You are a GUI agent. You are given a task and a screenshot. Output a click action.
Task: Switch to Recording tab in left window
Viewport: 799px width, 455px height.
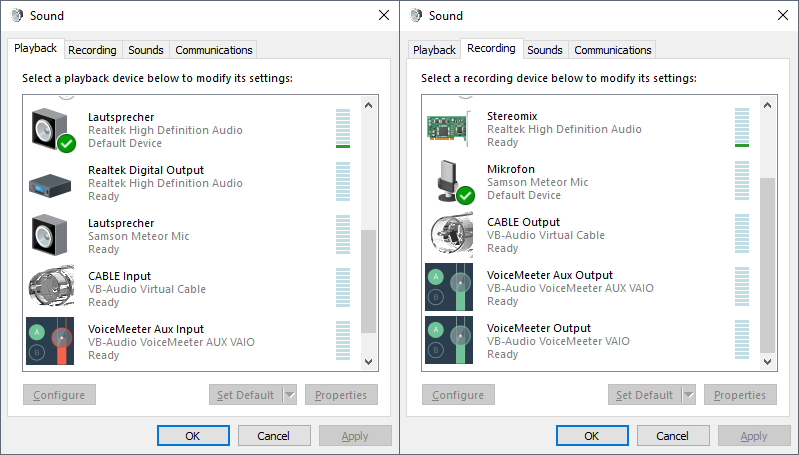92,50
